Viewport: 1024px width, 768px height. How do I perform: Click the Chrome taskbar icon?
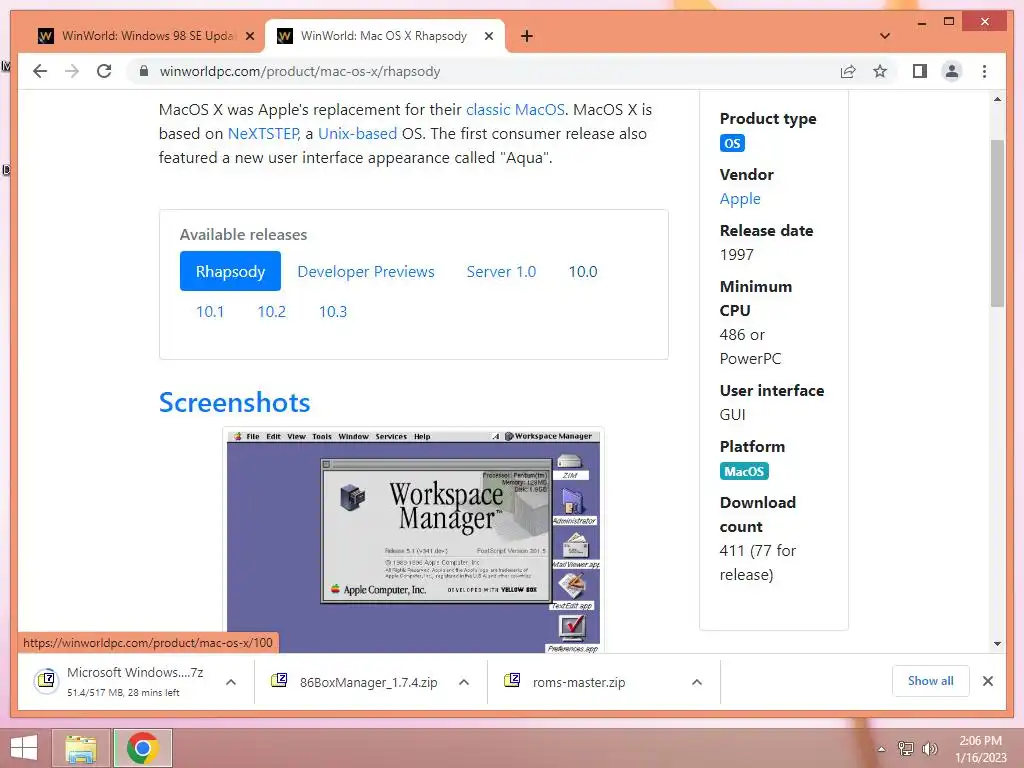coord(142,748)
